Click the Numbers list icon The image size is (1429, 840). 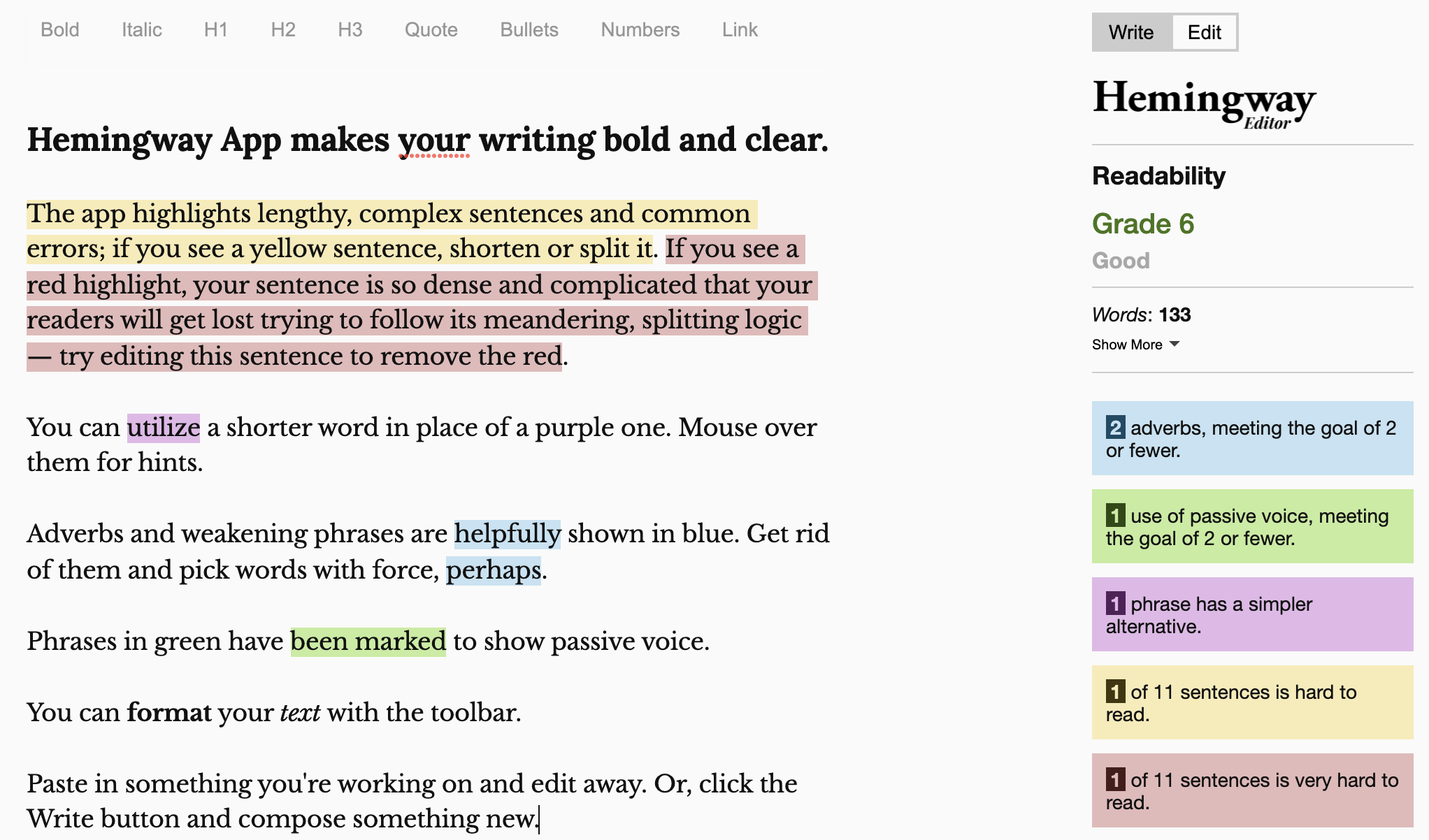638,29
